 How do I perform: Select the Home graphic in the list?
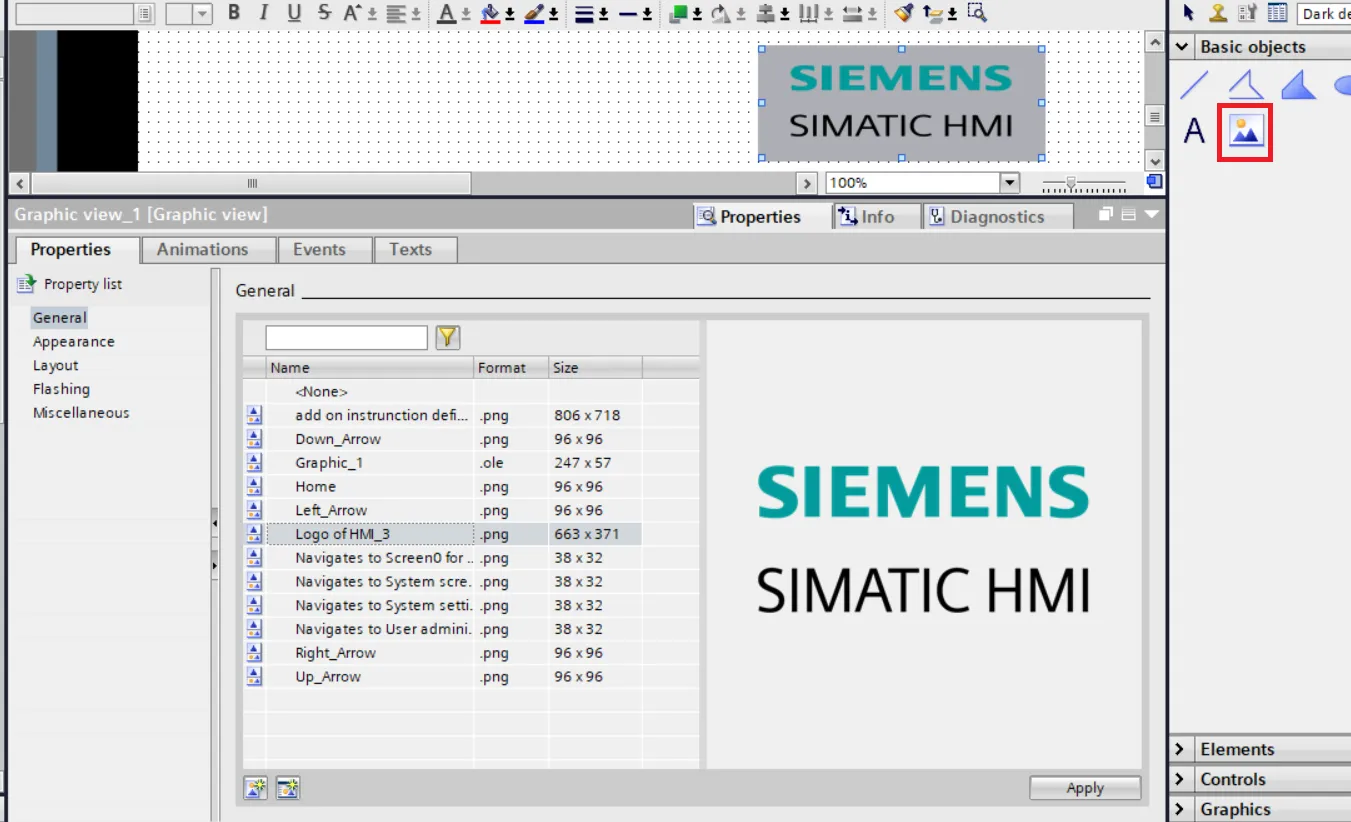click(315, 487)
